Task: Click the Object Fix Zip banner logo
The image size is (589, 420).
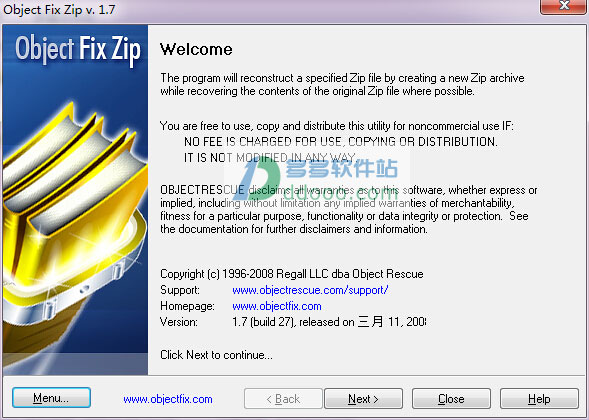Action: pyautogui.click(x=78, y=50)
